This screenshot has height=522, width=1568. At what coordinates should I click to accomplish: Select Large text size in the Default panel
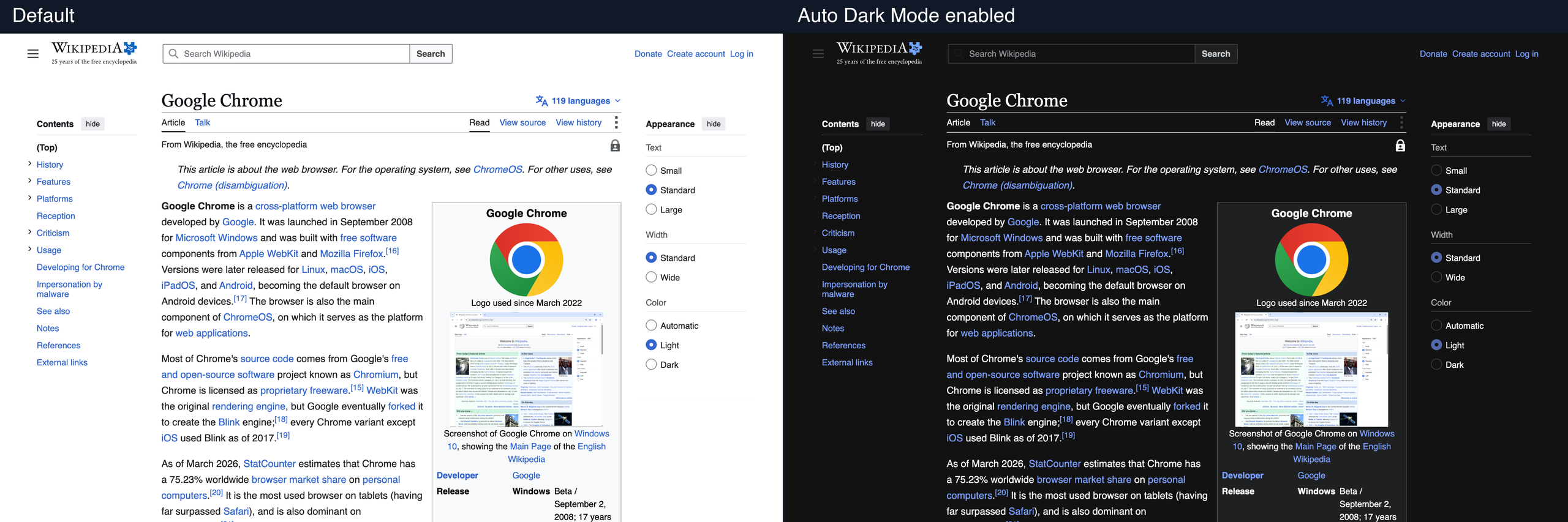[x=651, y=209]
